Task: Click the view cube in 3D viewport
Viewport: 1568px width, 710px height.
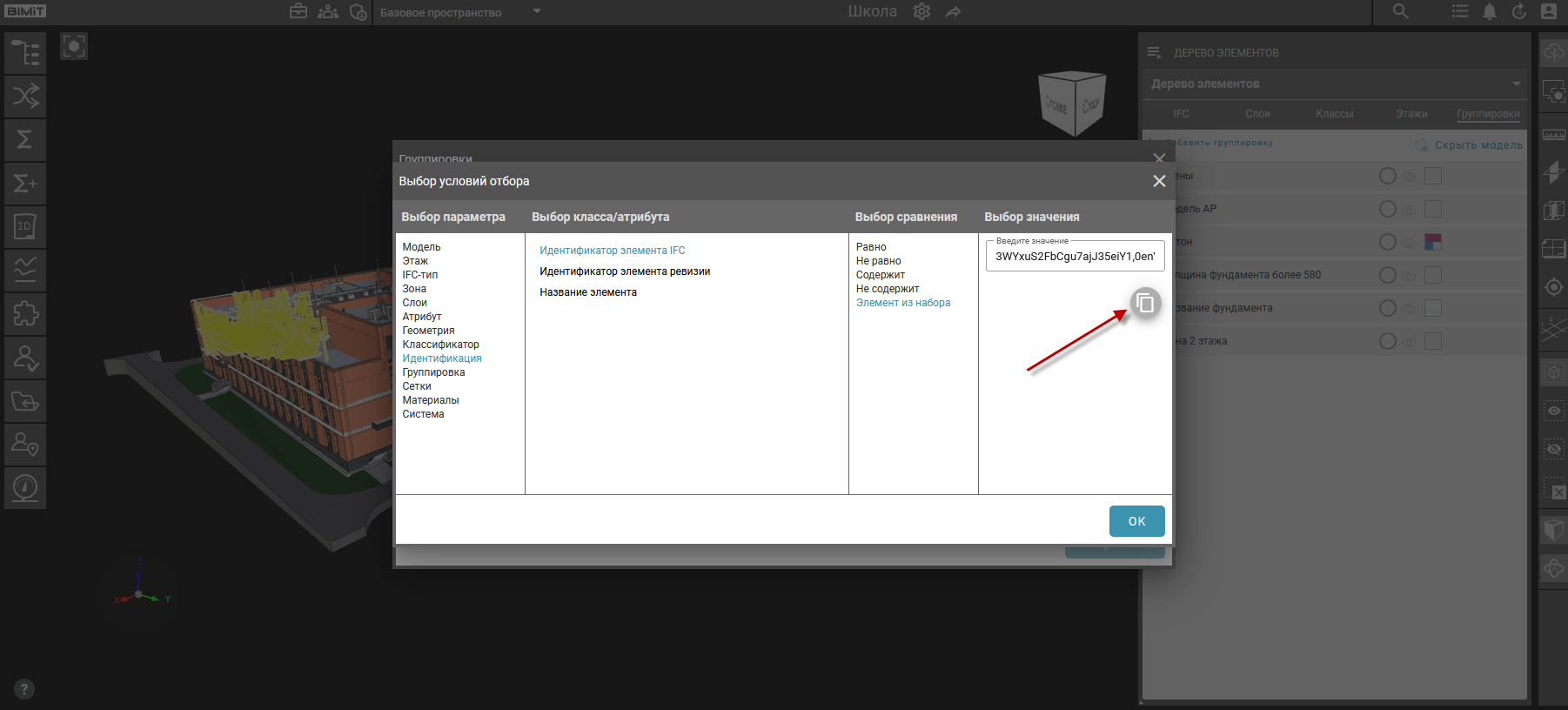Action: click(1072, 104)
